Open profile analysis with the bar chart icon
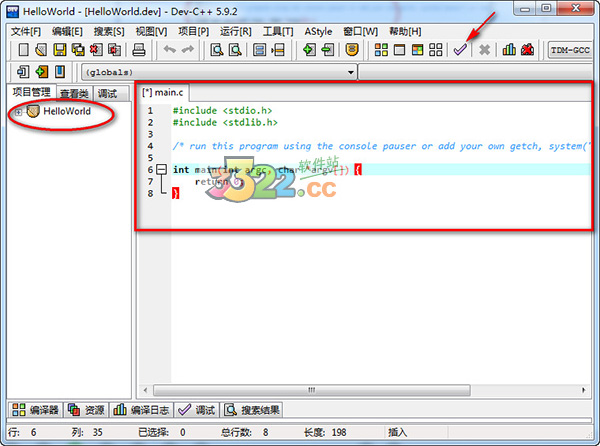 509,50
